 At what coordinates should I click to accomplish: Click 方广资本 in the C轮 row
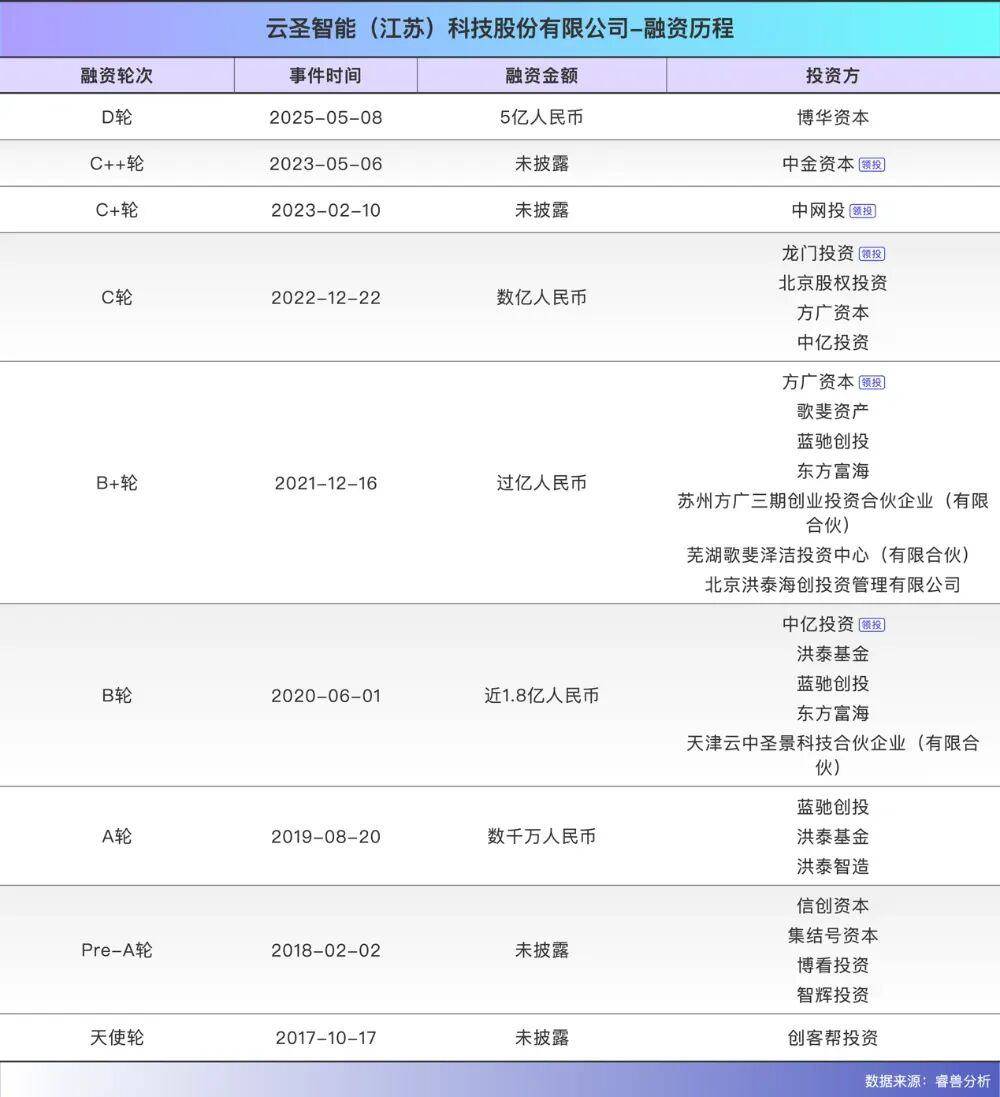pyautogui.click(x=833, y=313)
